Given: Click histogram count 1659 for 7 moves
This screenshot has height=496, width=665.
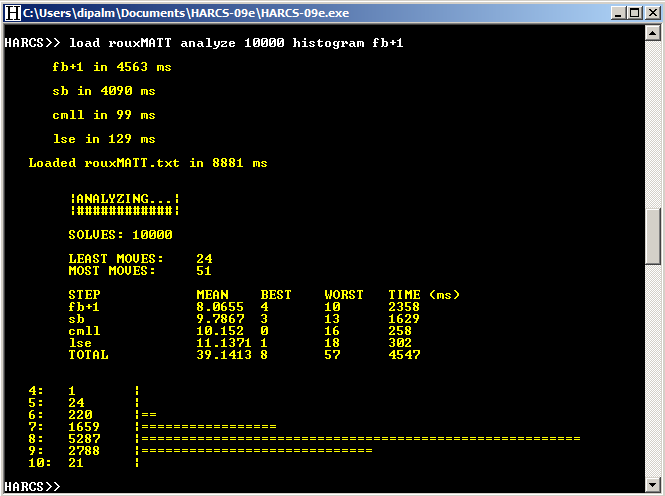Looking at the screenshot, I should coord(84,426).
